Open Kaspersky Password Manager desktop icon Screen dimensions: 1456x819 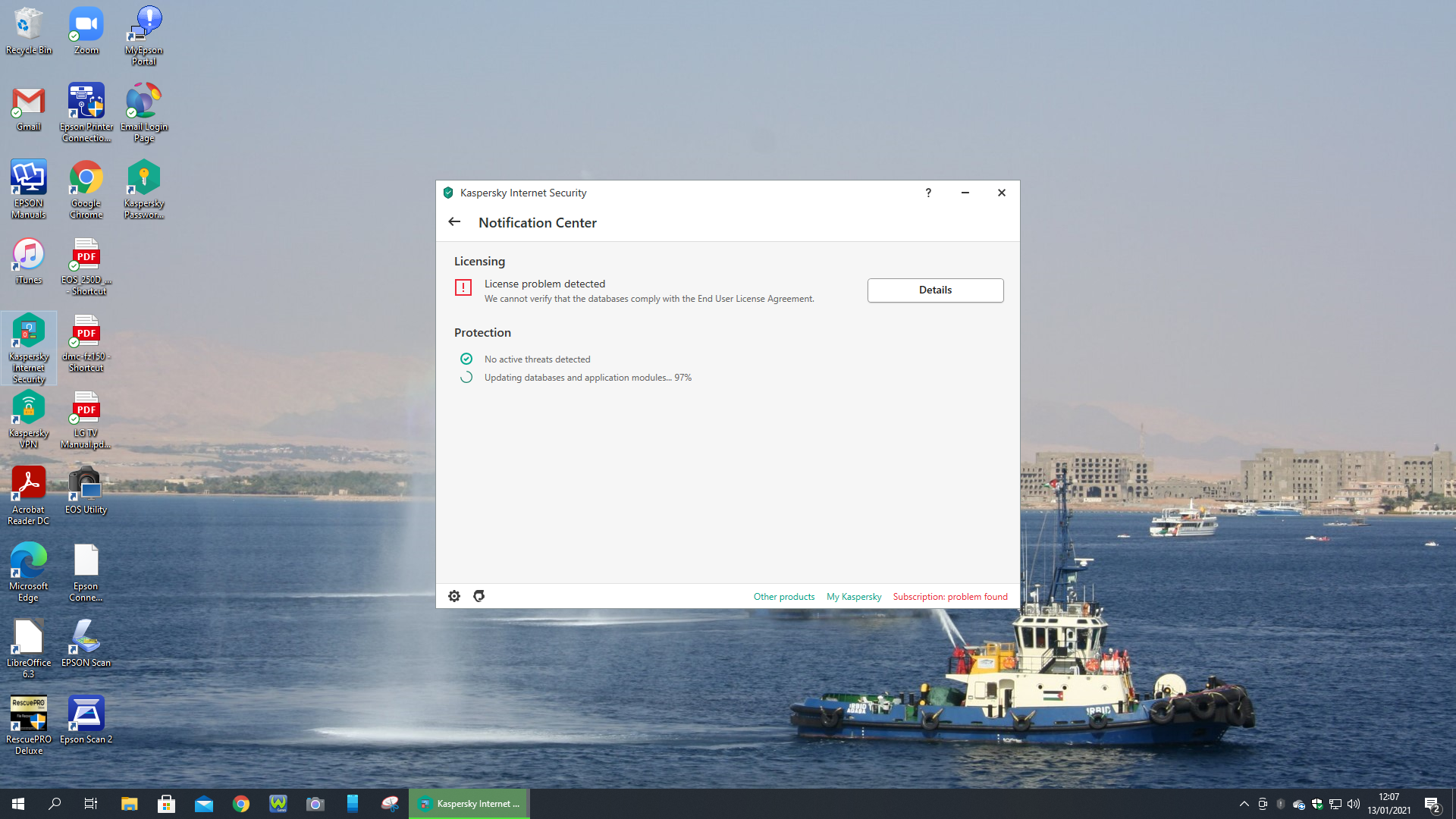pos(143,189)
